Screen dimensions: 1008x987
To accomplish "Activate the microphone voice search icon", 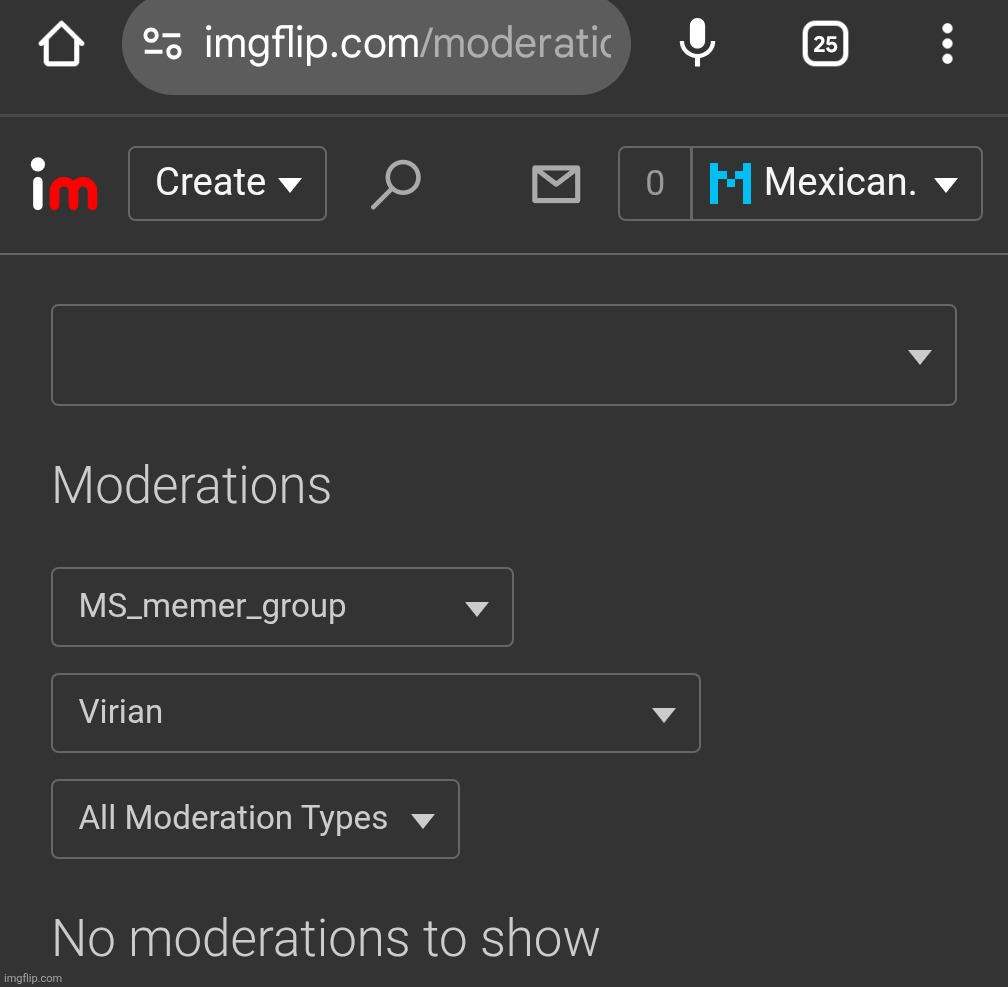I will coord(697,44).
